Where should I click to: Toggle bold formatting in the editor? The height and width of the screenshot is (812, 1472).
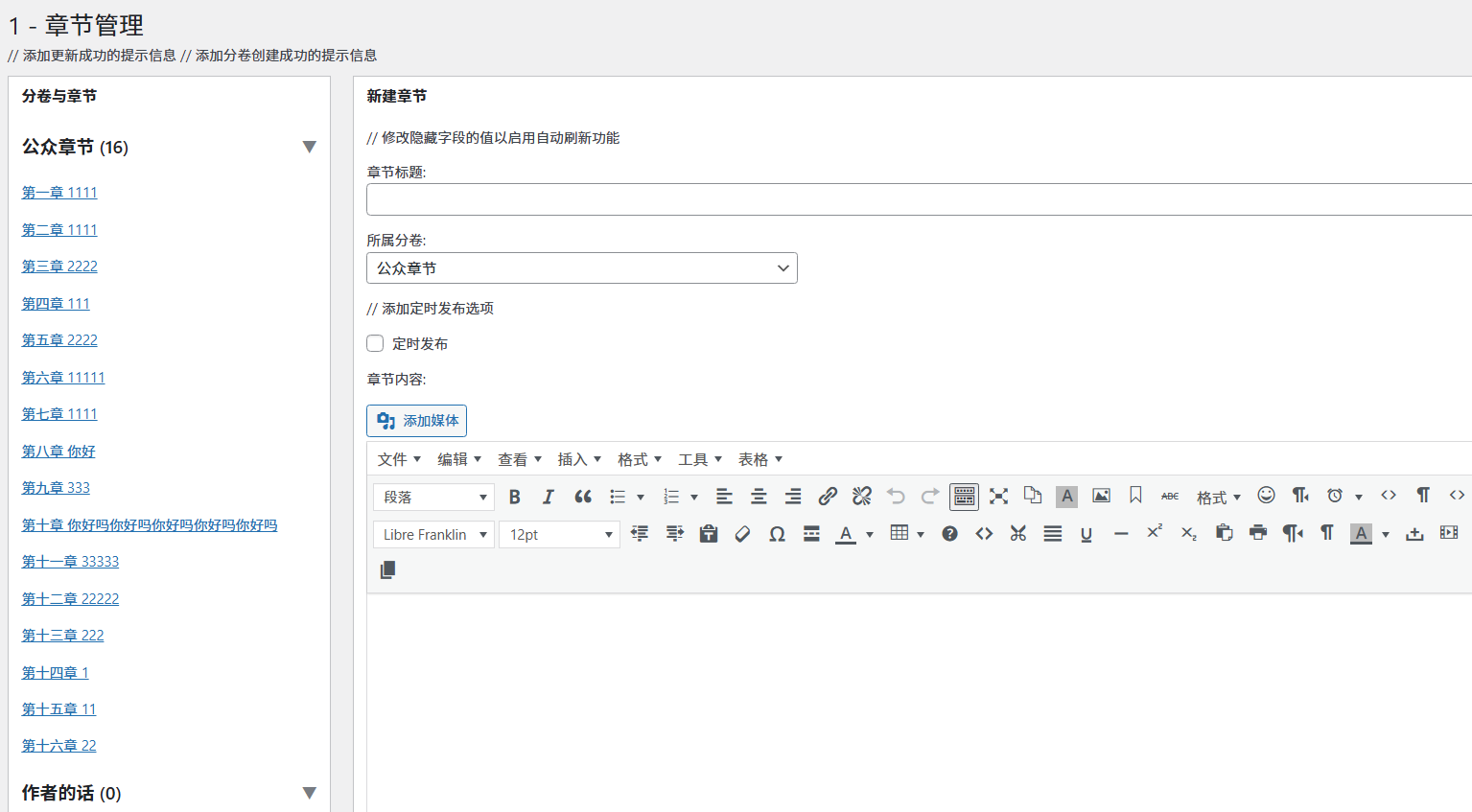tap(515, 497)
